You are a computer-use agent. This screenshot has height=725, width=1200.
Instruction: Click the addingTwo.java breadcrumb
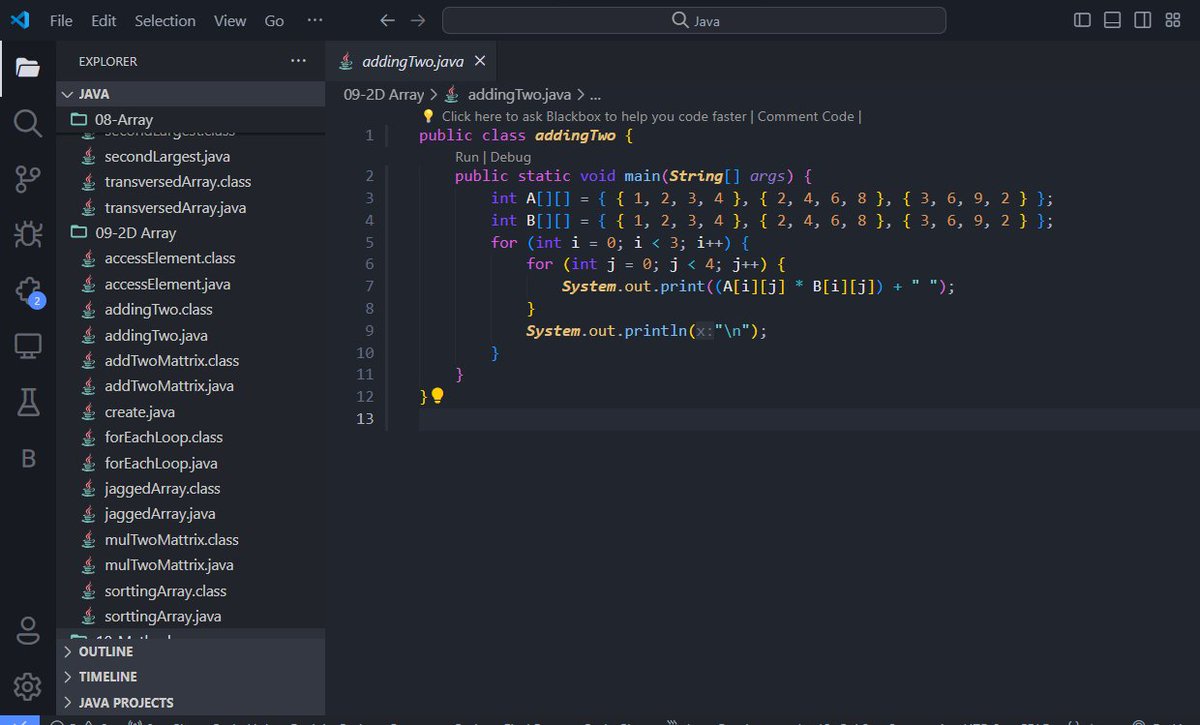point(519,95)
